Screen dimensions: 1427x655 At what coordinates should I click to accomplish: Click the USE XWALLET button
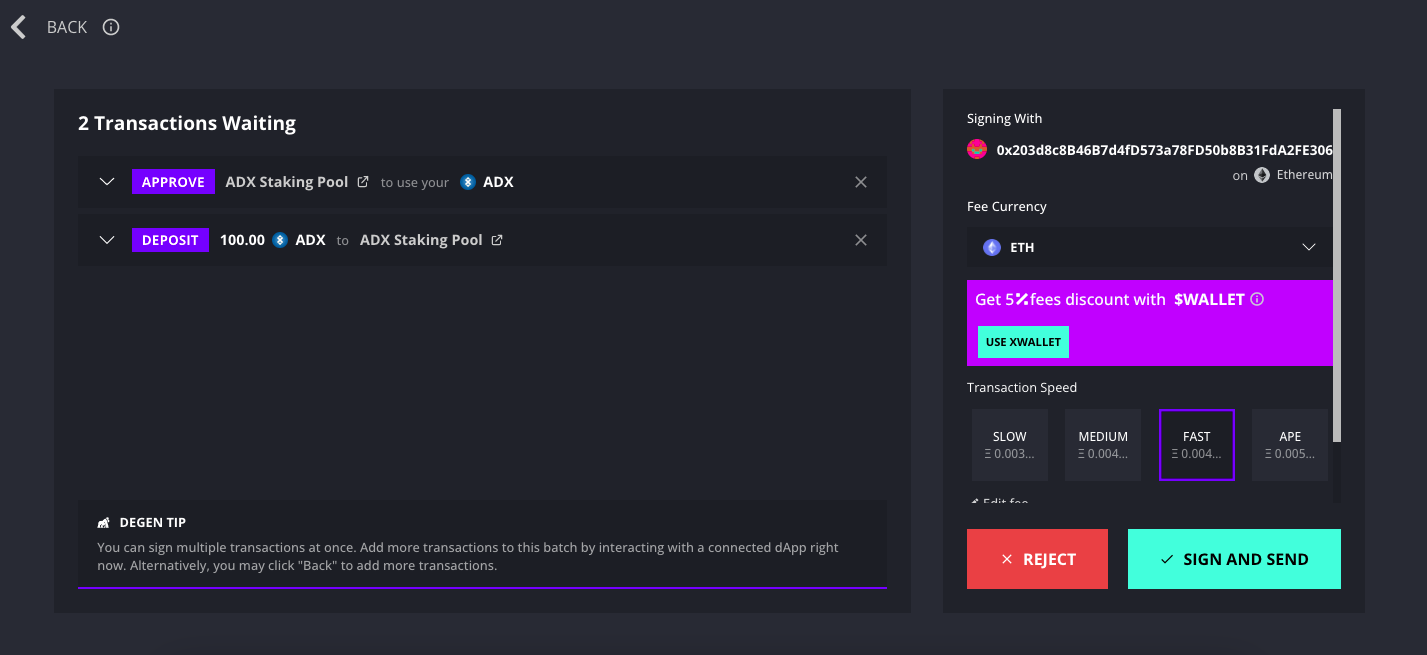1023,342
